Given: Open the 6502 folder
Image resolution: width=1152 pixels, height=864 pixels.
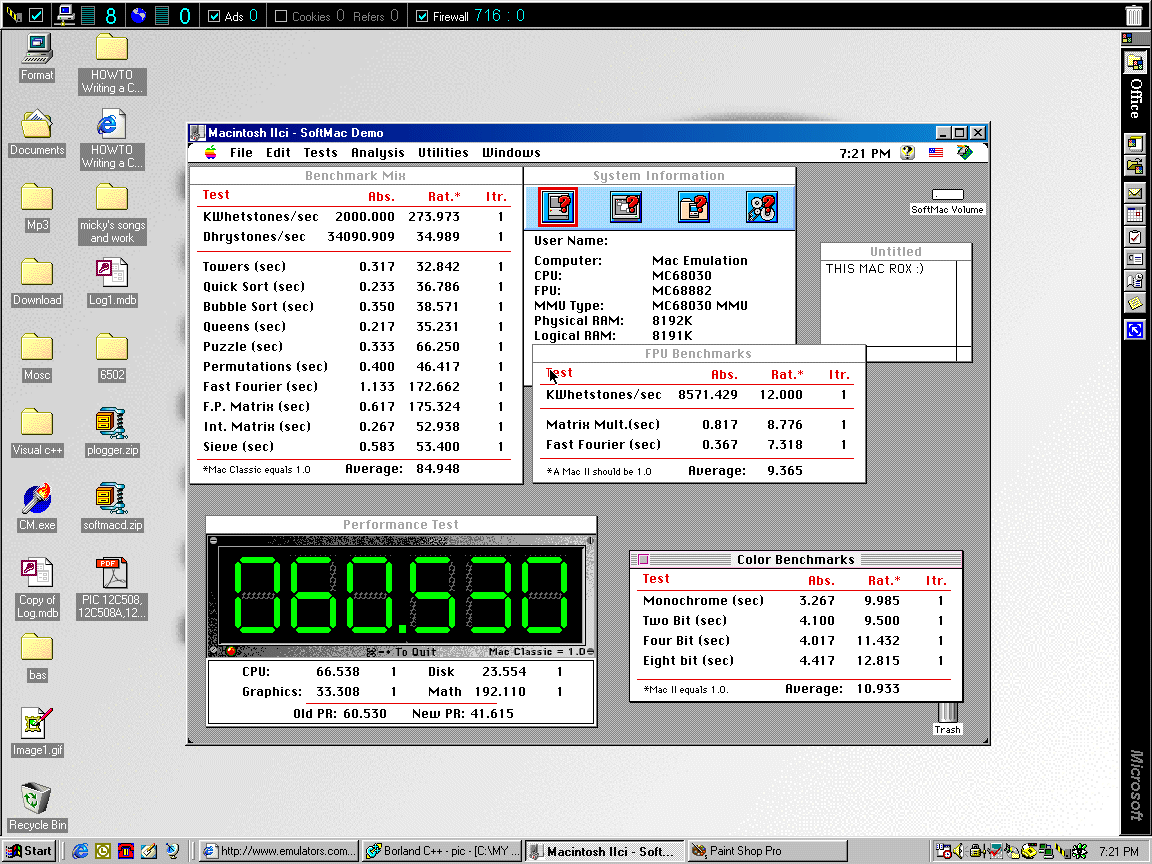Looking at the screenshot, I should pyautogui.click(x=112, y=348).
